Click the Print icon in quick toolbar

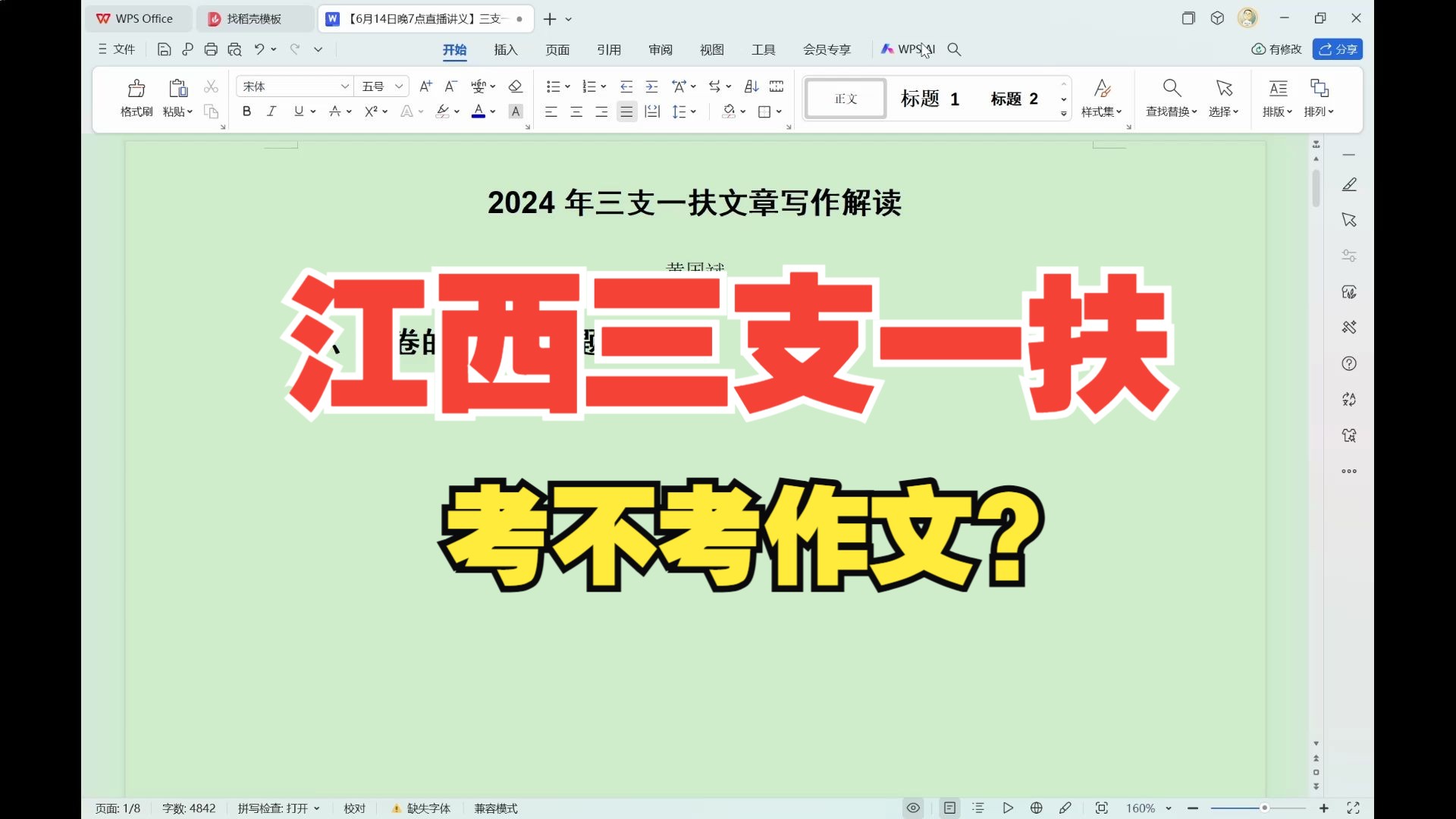pyautogui.click(x=211, y=49)
